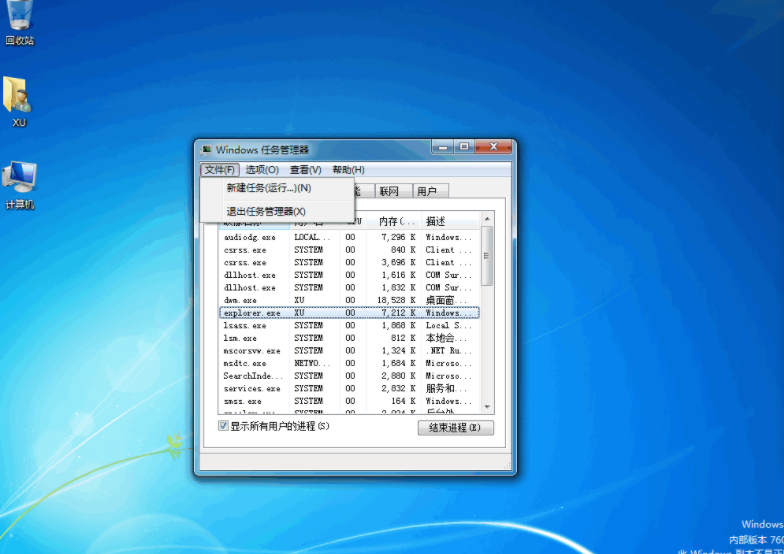Click the process list scroll down arrow
784x554 pixels.
pyautogui.click(x=487, y=407)
